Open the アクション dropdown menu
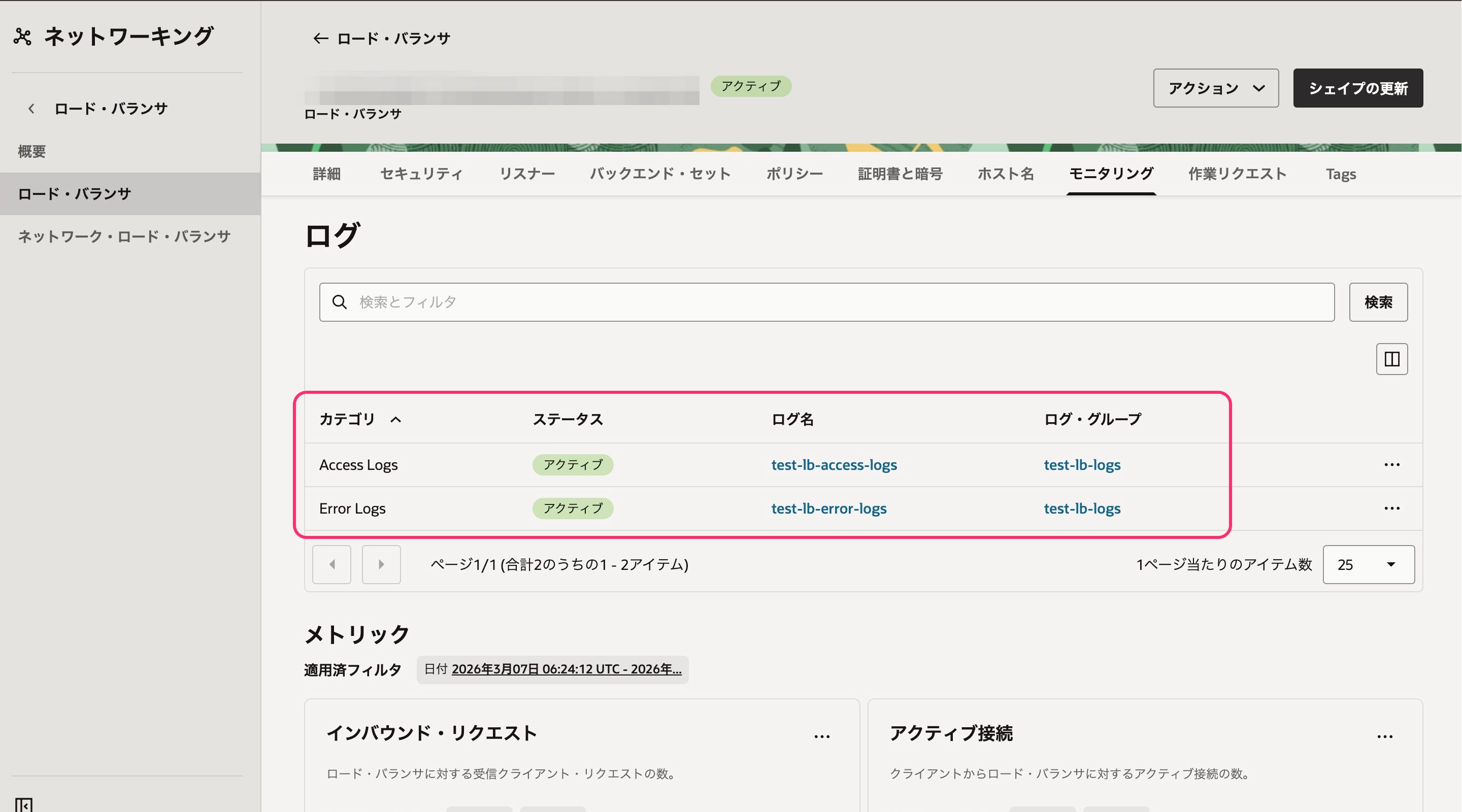The image size is (1462, 812). tap(1215, 88)
